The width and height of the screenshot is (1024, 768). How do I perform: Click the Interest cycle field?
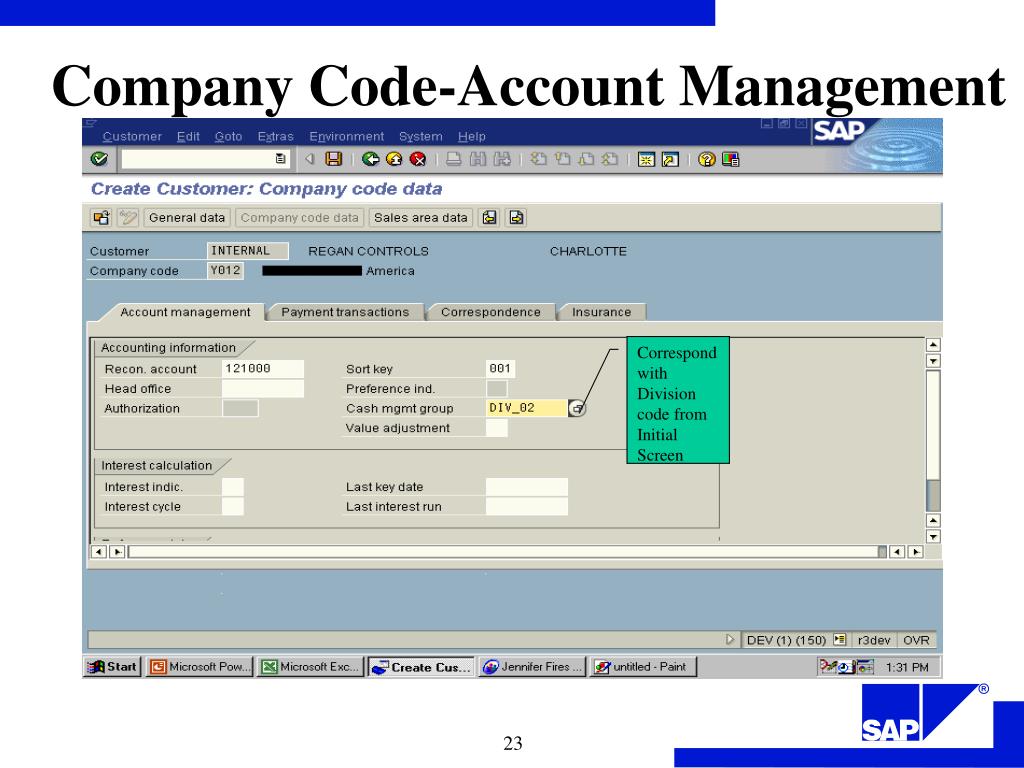232,506
